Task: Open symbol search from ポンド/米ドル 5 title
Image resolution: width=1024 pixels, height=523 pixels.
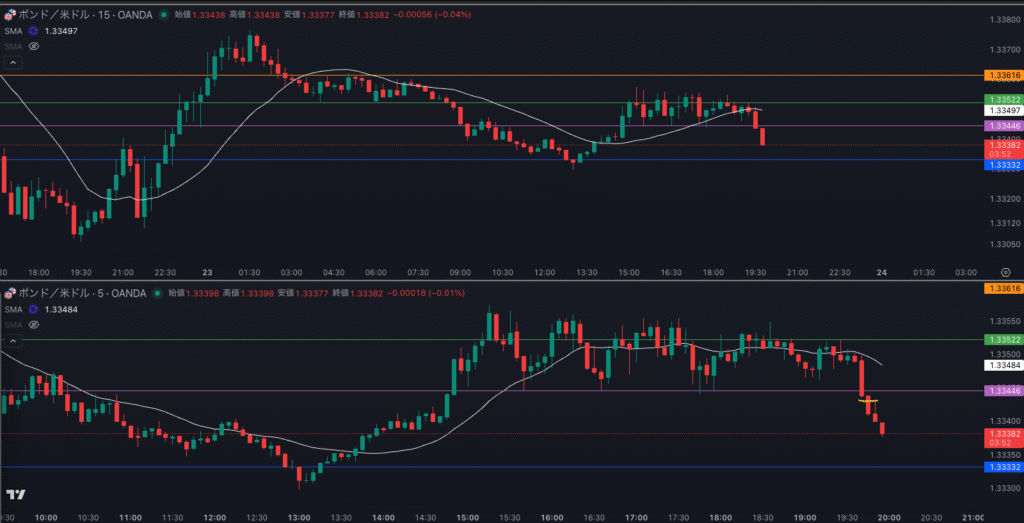Action: 80,293
